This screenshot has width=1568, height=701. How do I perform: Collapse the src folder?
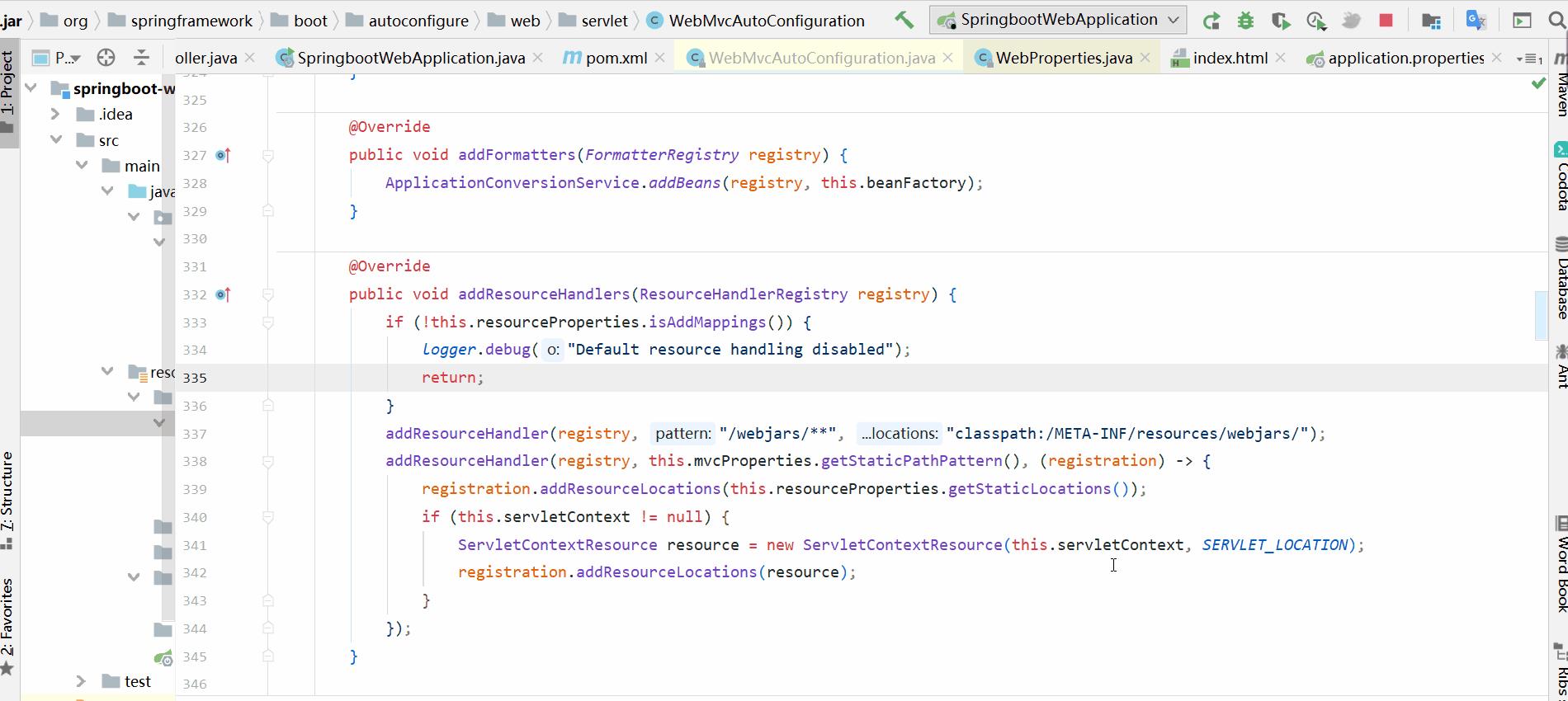(55, 140)
